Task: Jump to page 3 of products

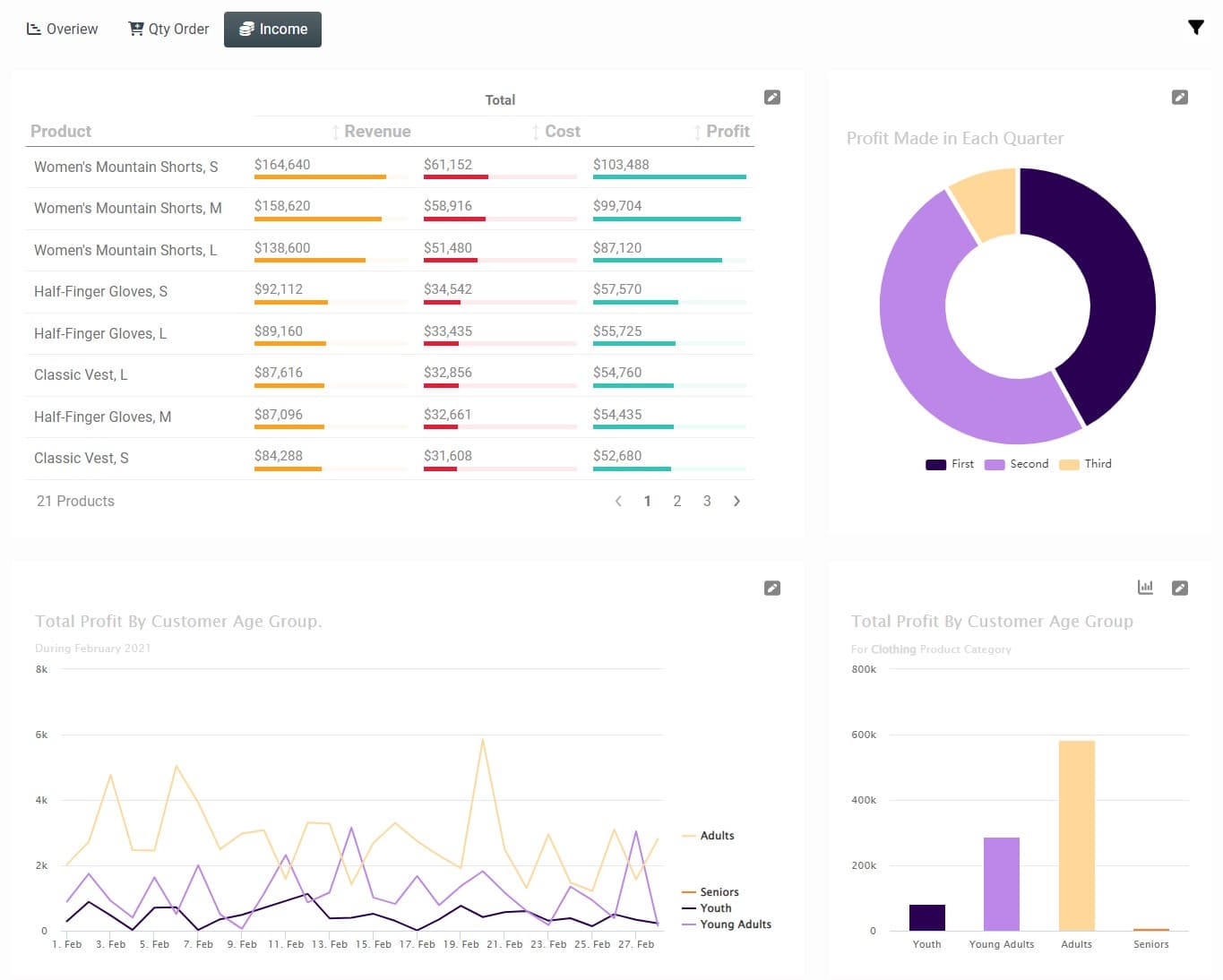Action: [707, 502]
